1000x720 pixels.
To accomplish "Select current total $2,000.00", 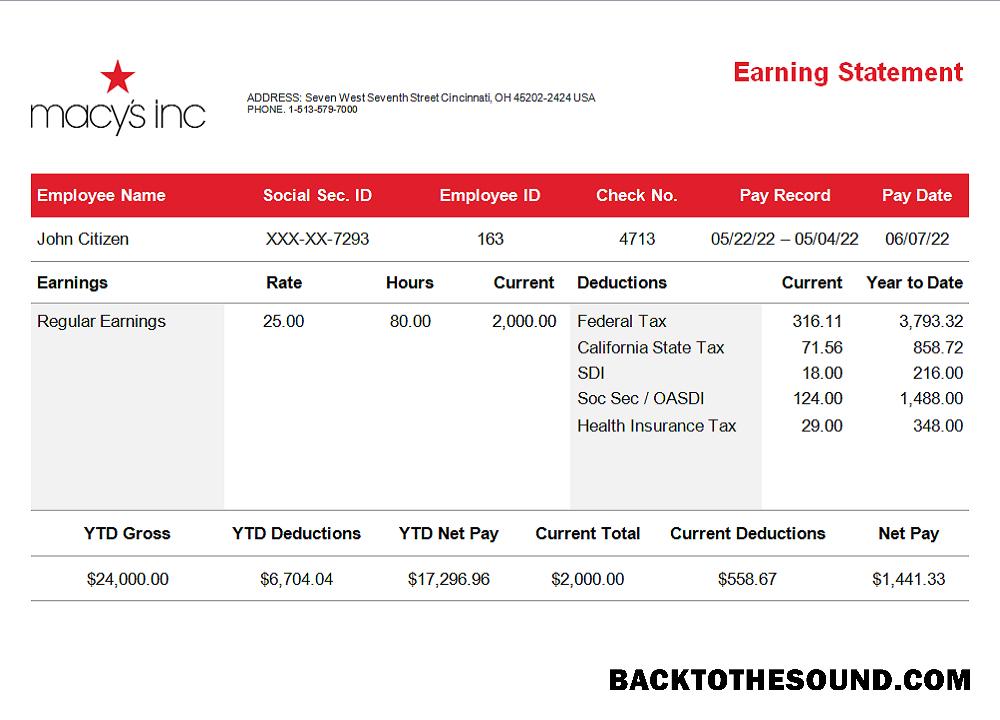I will pos(587,580).
